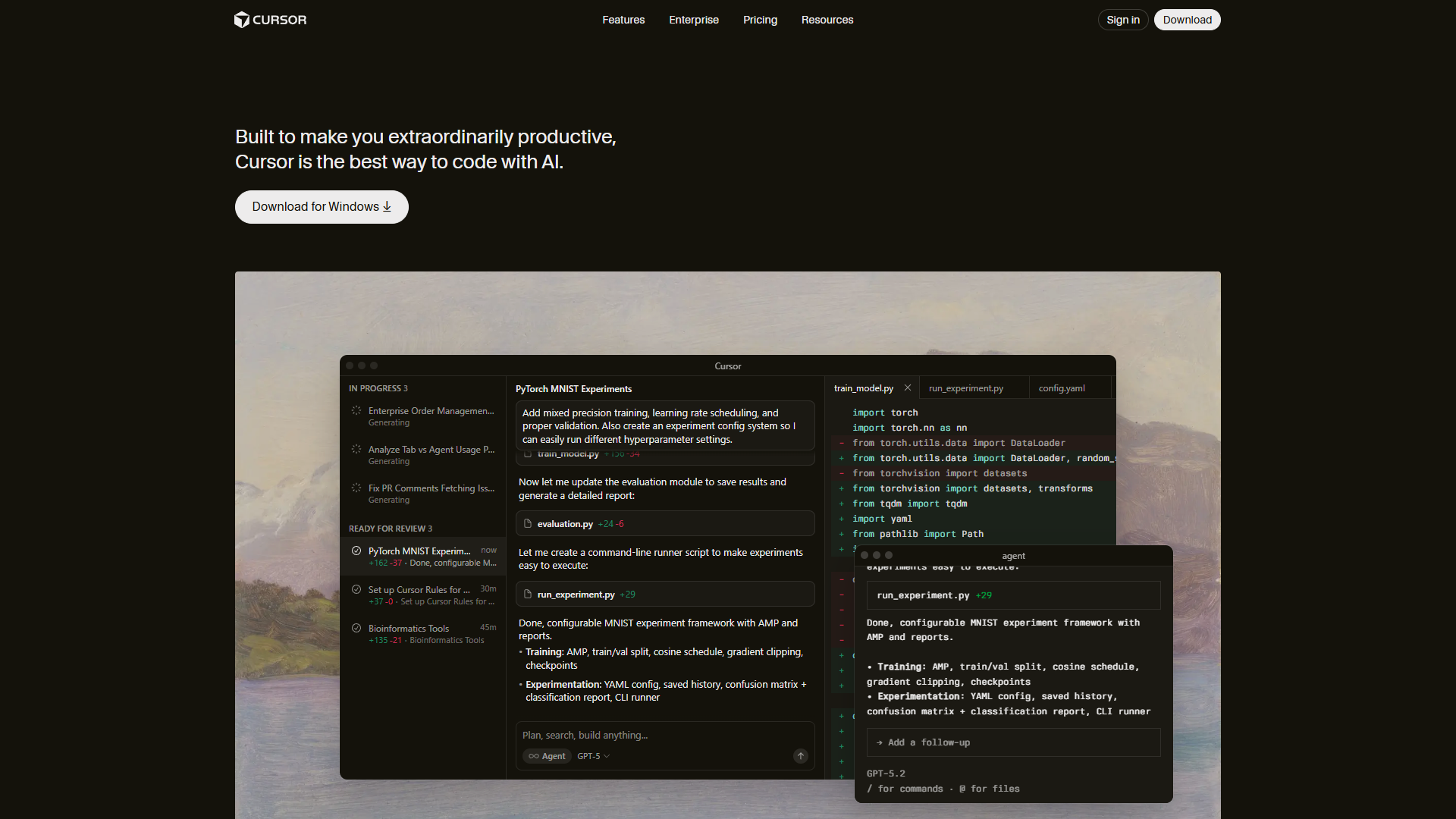Open the Resources dropdown menu
This screenshot has height=819, width=1456.
827,20
